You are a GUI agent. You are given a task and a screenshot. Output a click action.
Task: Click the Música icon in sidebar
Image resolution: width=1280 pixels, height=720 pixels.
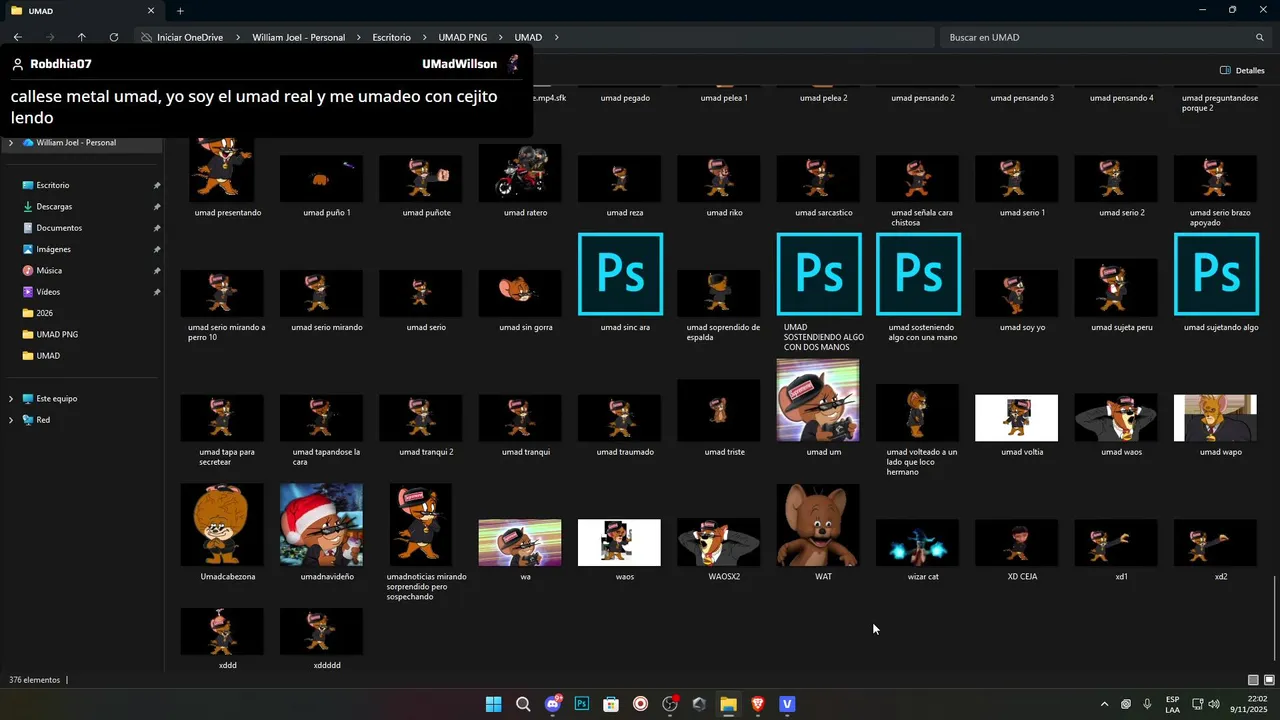(27, 270)
